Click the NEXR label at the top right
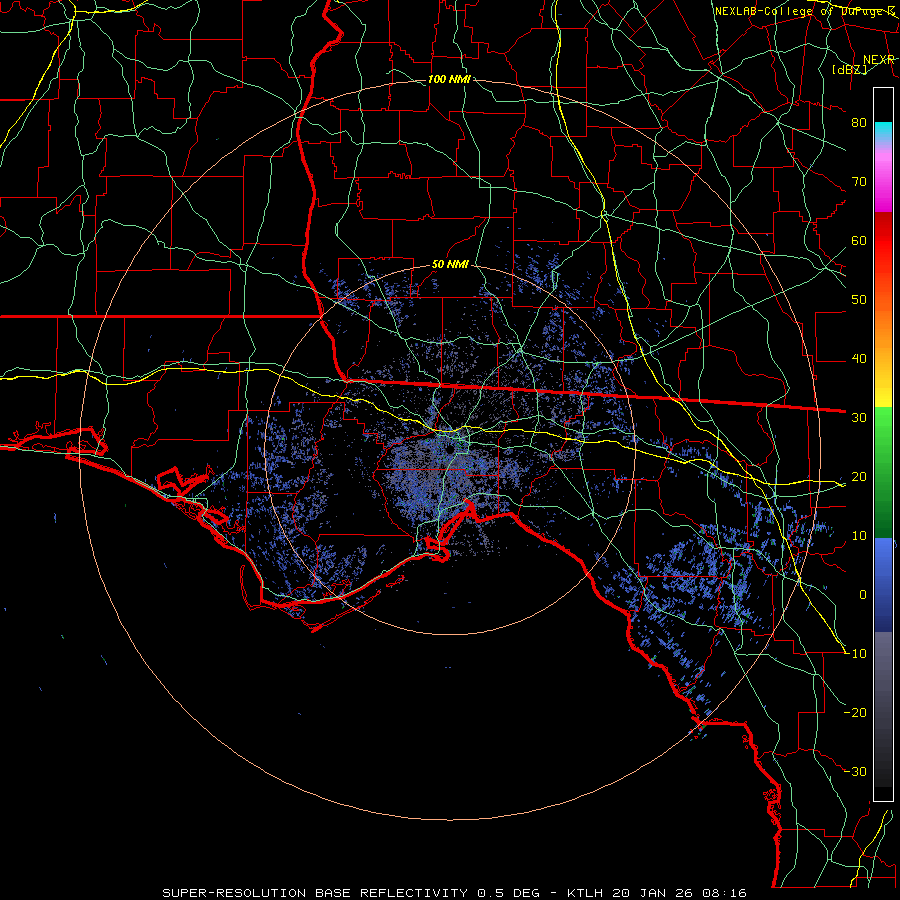This screenshot has height=900, width=900. point(879,60)
